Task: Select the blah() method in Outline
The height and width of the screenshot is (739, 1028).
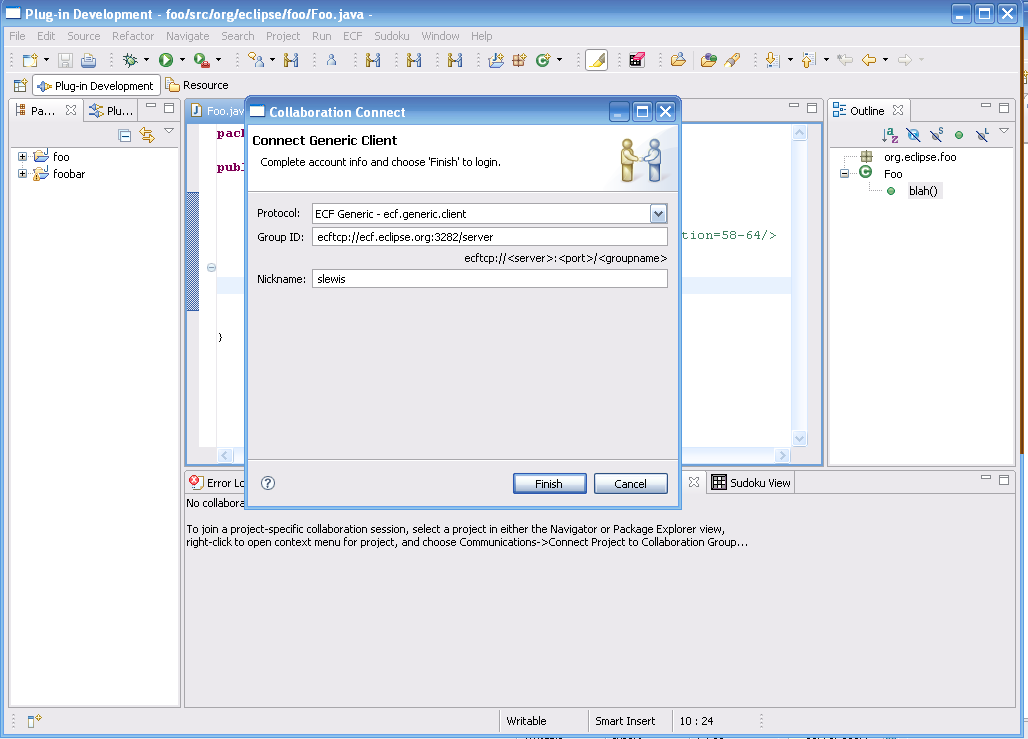Action: (923, 191)
